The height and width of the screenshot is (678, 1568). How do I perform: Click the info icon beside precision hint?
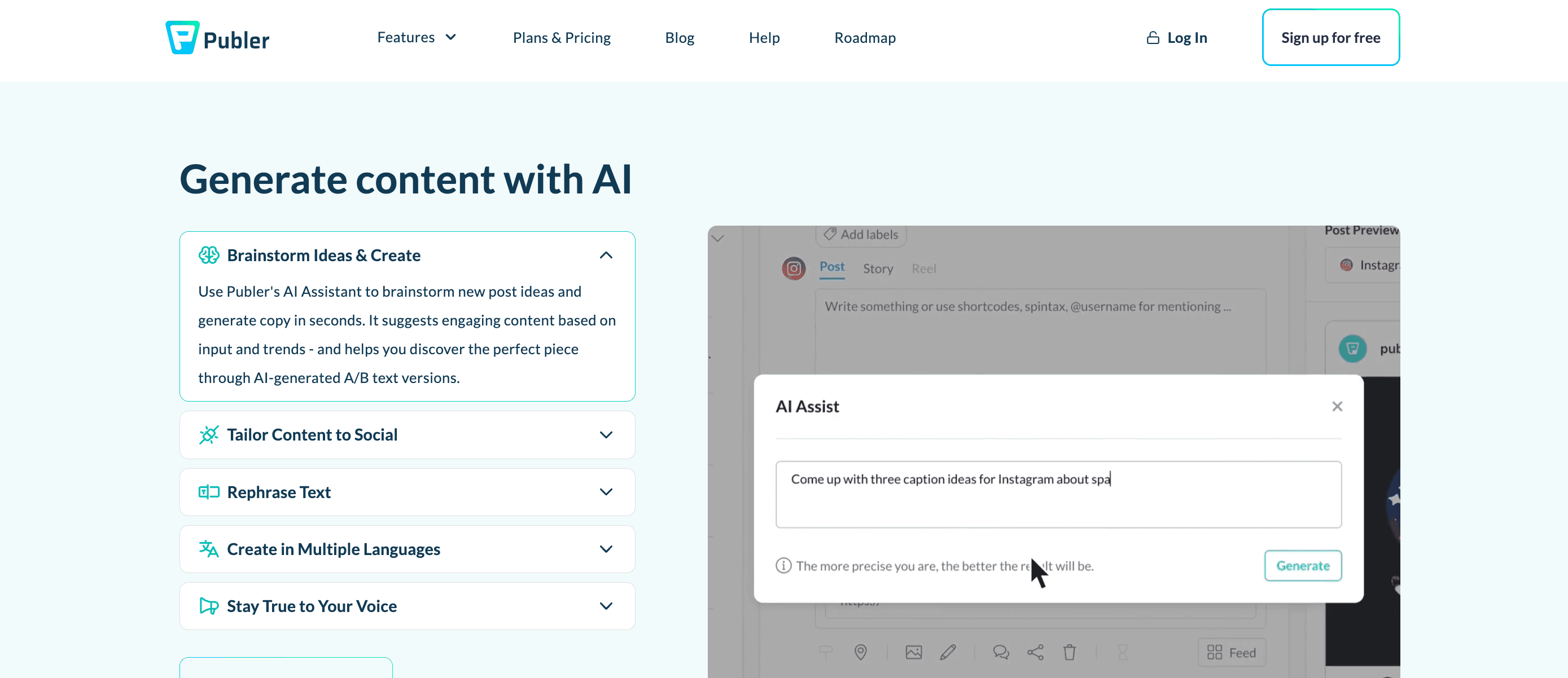point(783,566)
